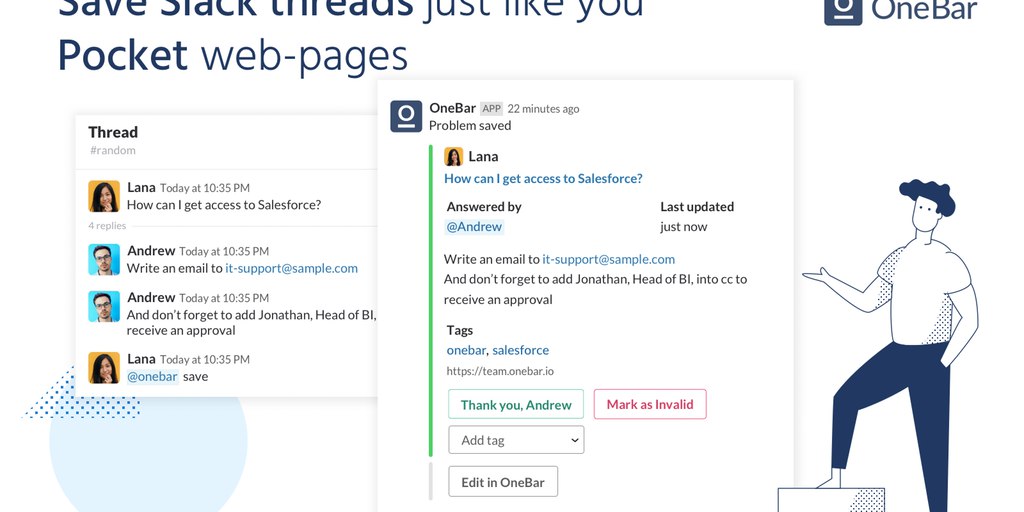Click the 'Last updated' label
The image size is (1024, 512).
(x=697, y=206)
